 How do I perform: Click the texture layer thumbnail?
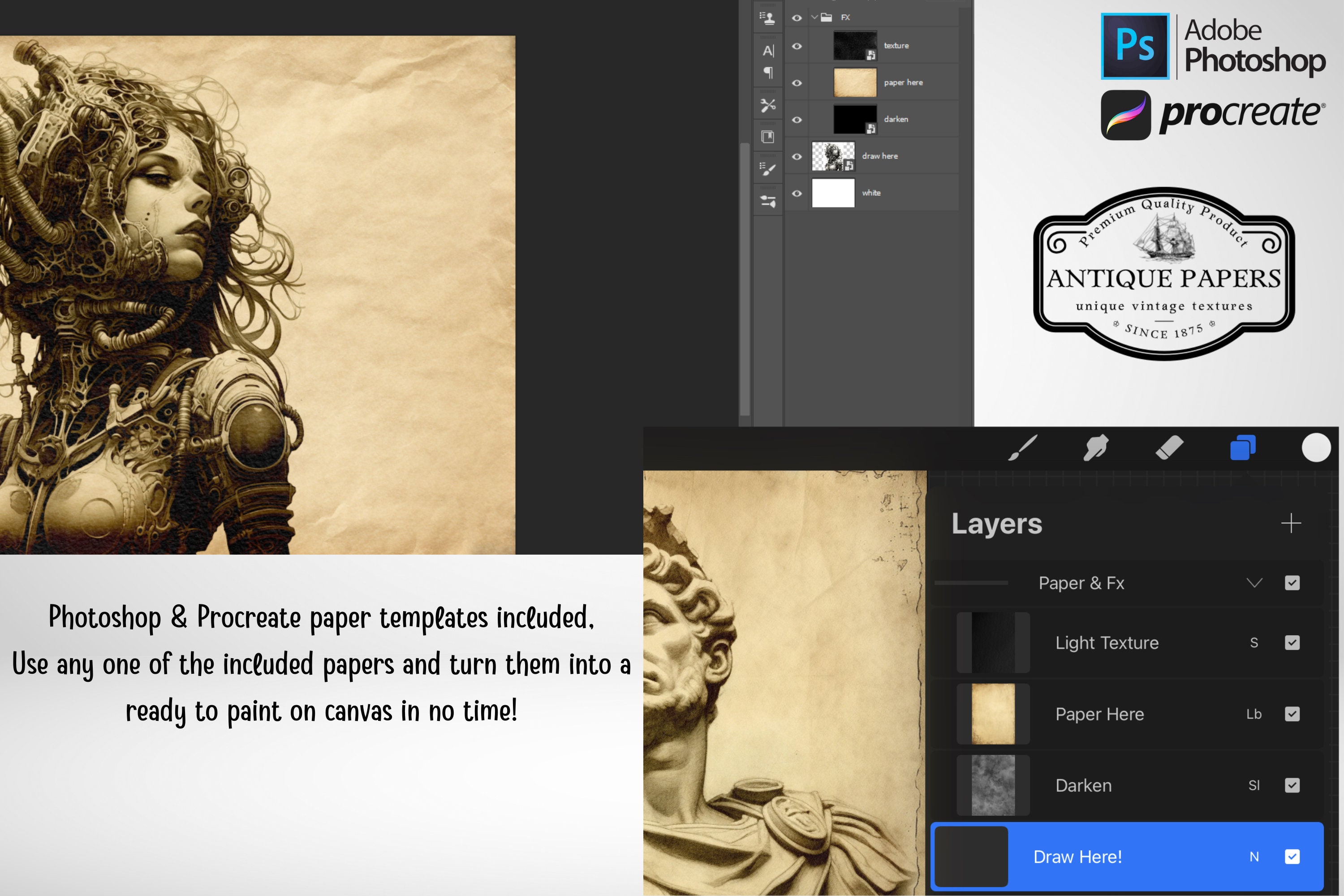pyautogui.click(x=855, y=46)
